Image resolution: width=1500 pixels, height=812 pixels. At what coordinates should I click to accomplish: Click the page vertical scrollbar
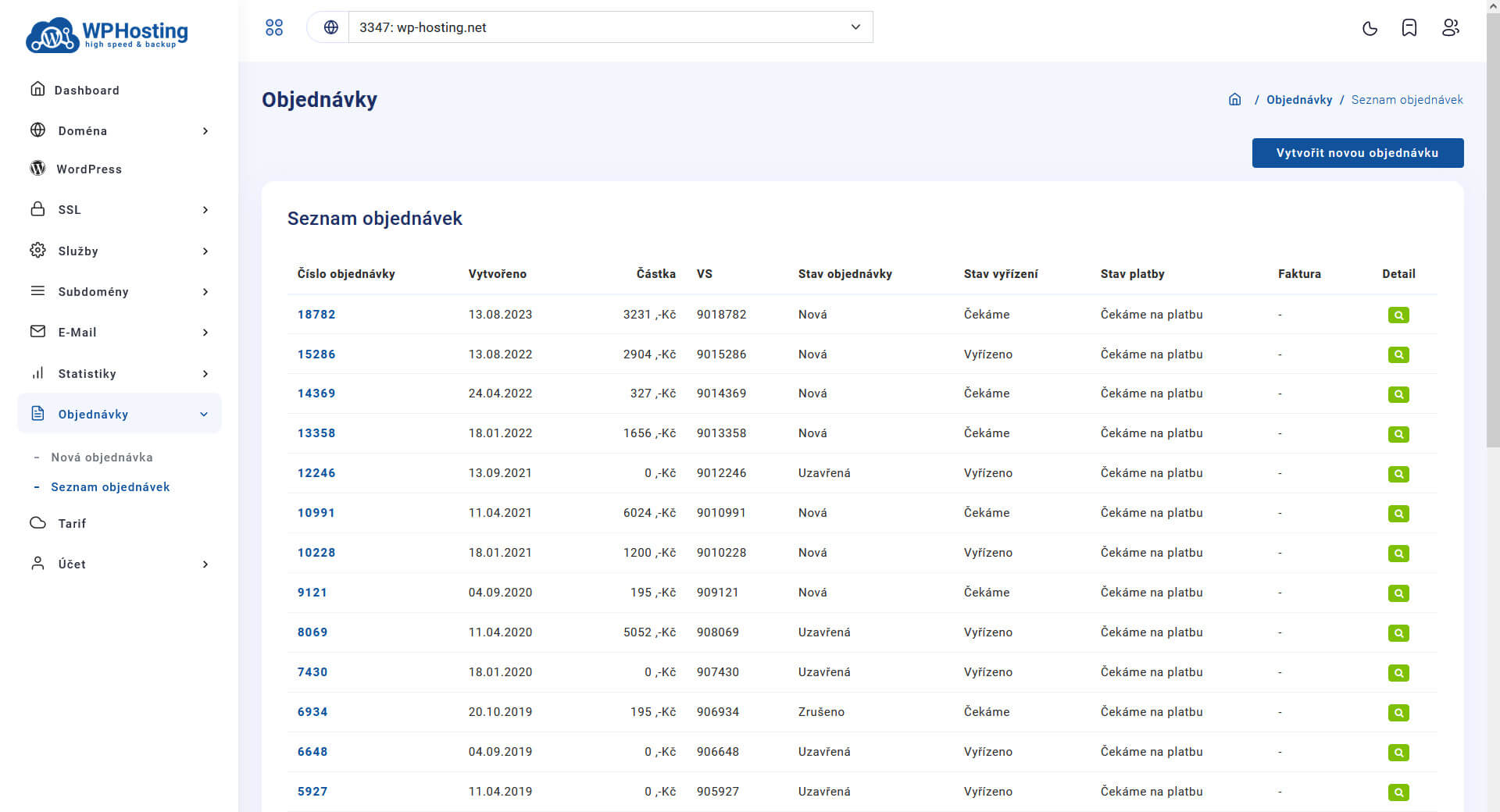coord(1493,230)
